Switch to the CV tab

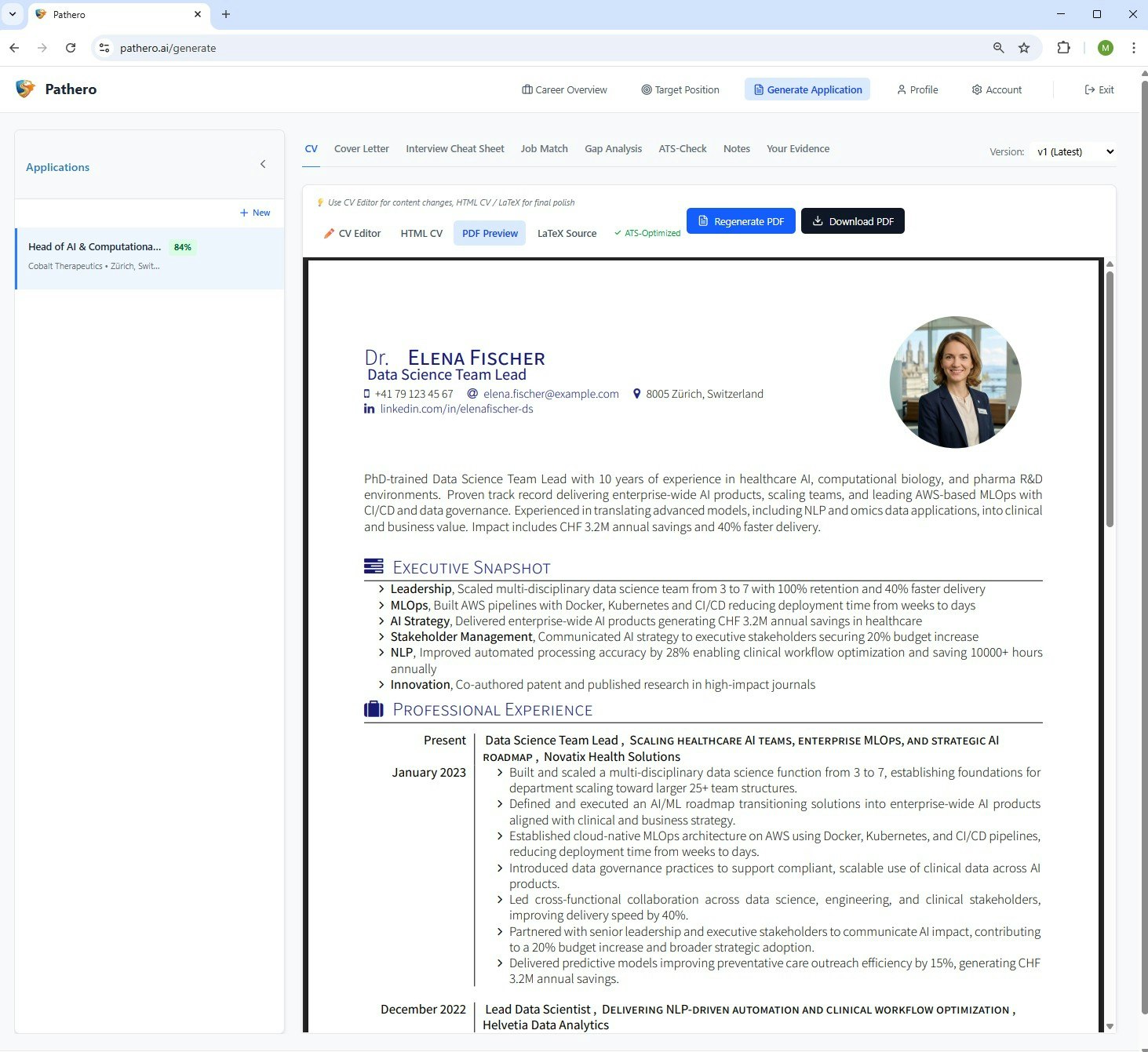click(x=312, y=148)
